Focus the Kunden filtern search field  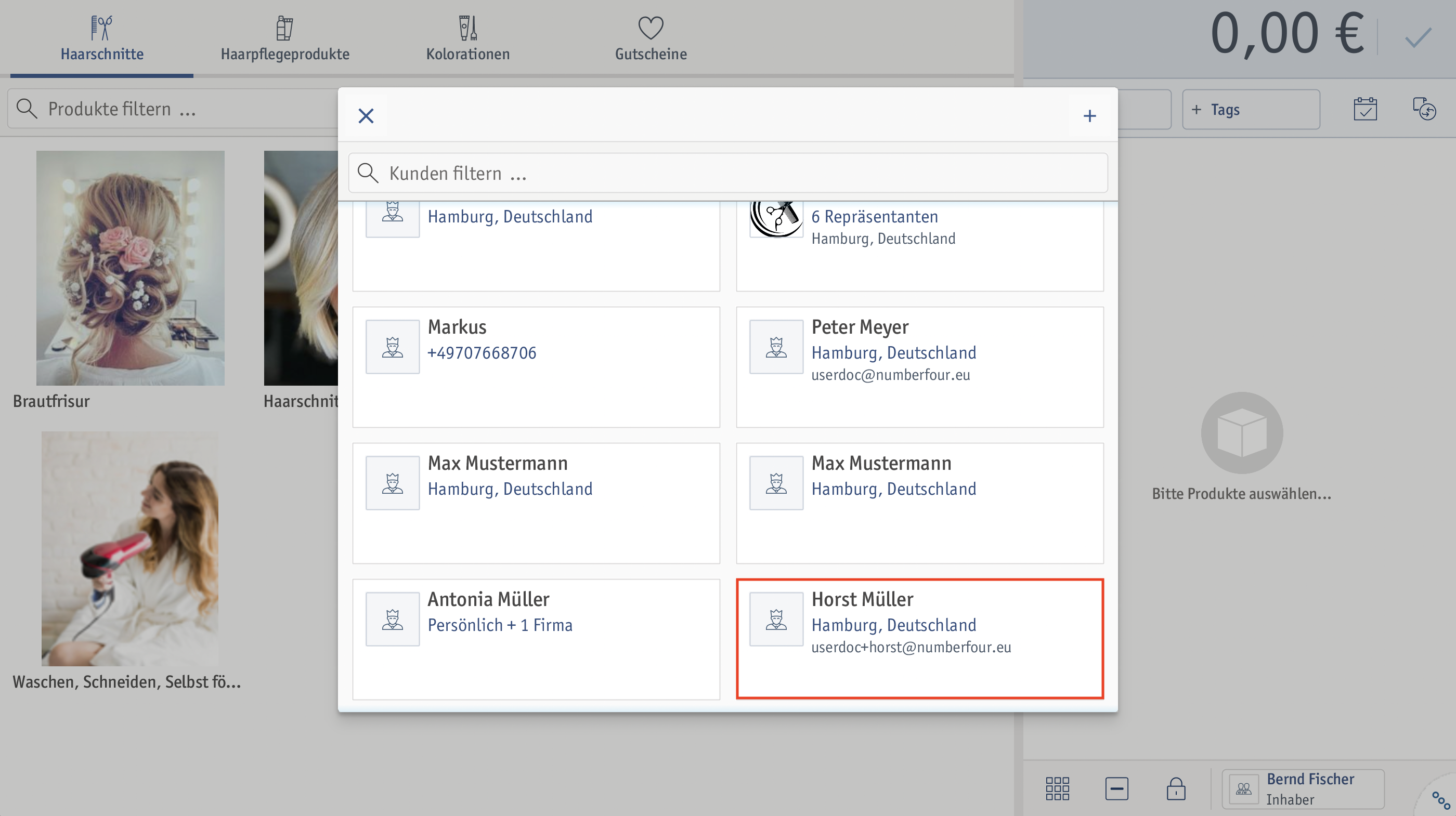point(727,173)
